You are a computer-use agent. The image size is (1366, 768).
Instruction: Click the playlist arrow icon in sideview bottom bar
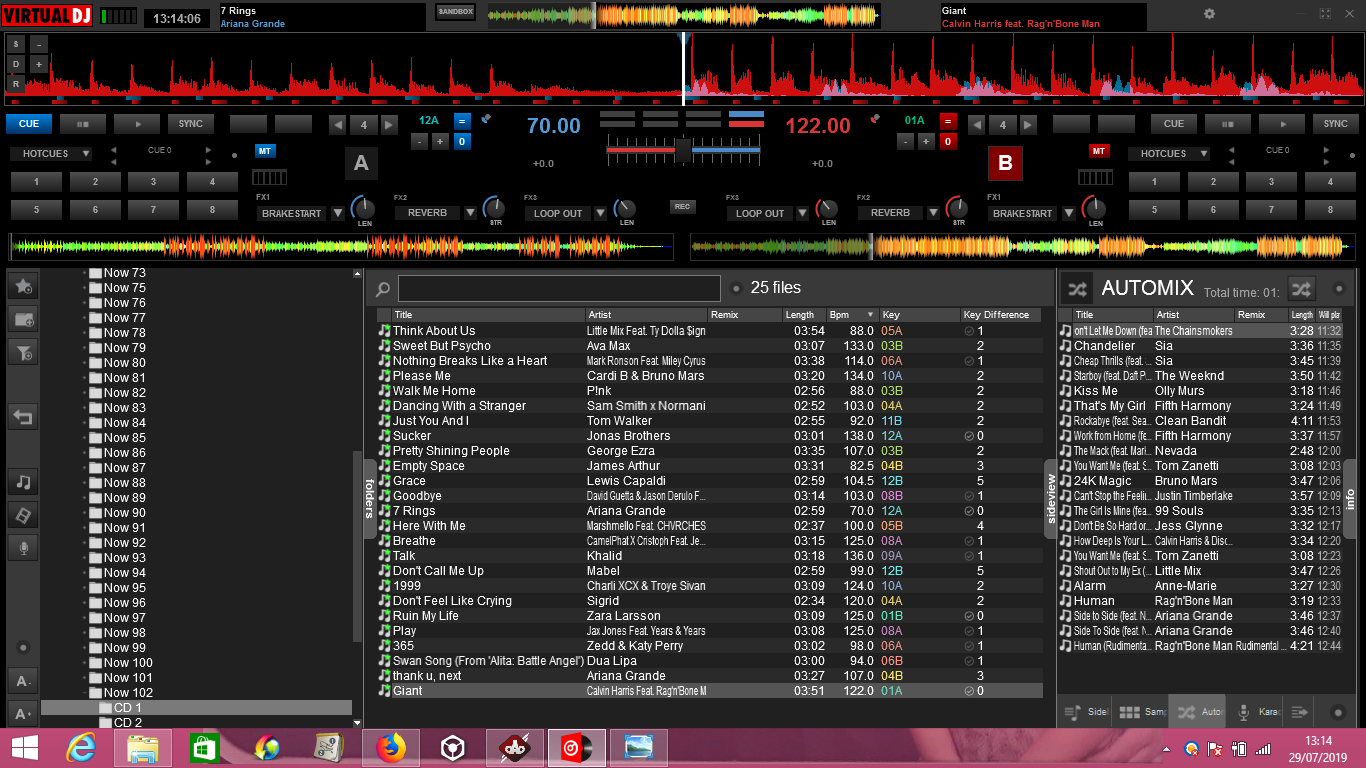[1299, 712]
